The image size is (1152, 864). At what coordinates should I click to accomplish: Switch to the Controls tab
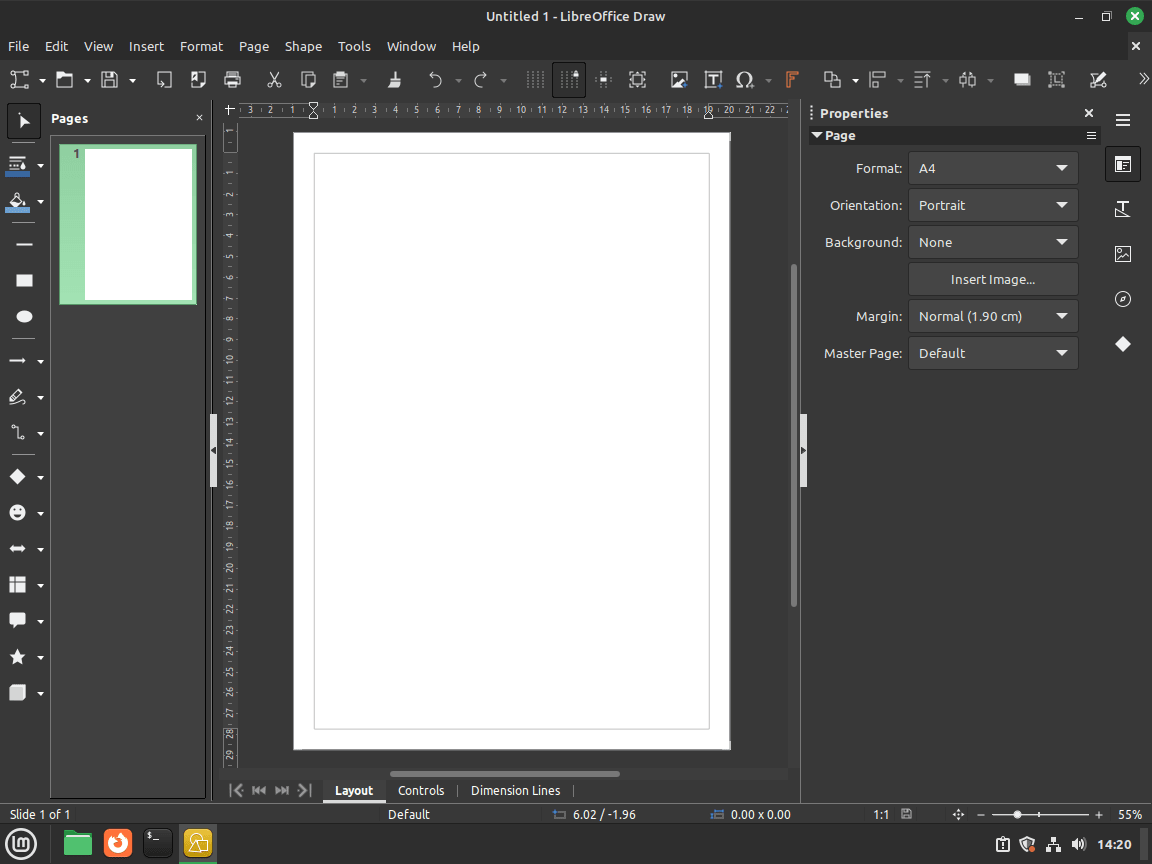421,790
